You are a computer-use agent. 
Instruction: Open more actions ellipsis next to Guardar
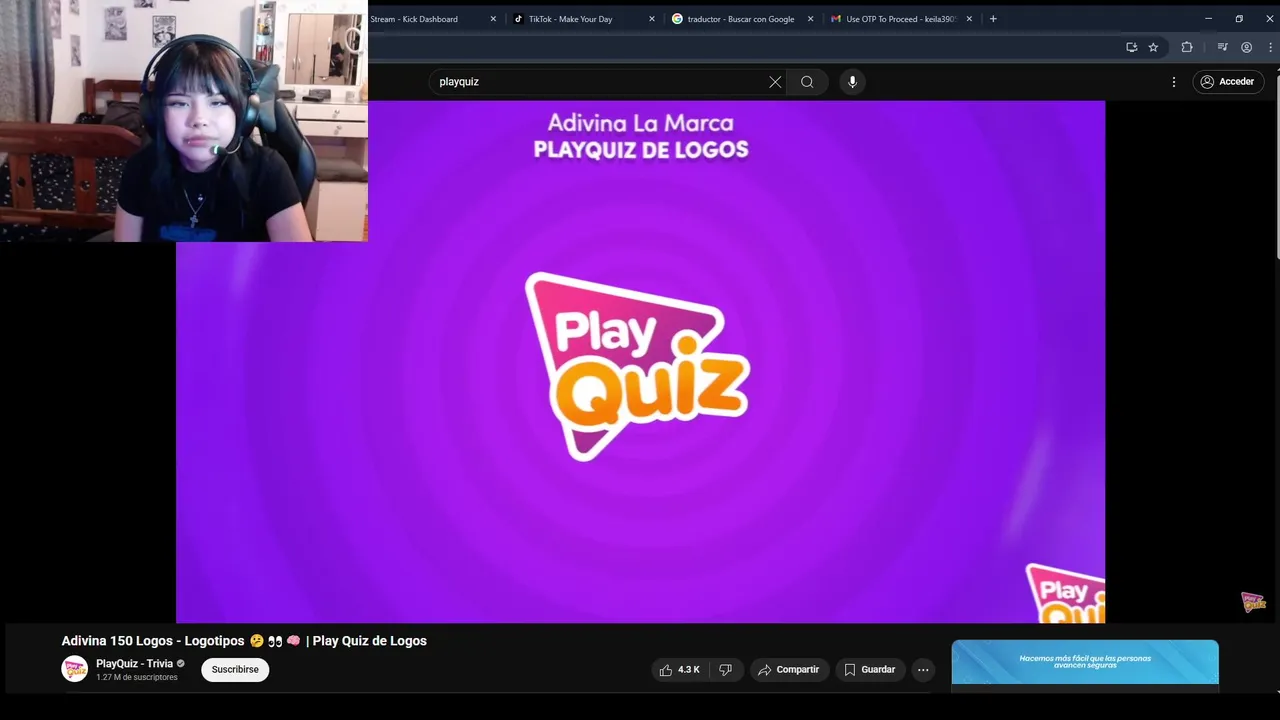(x=923, y=670)
